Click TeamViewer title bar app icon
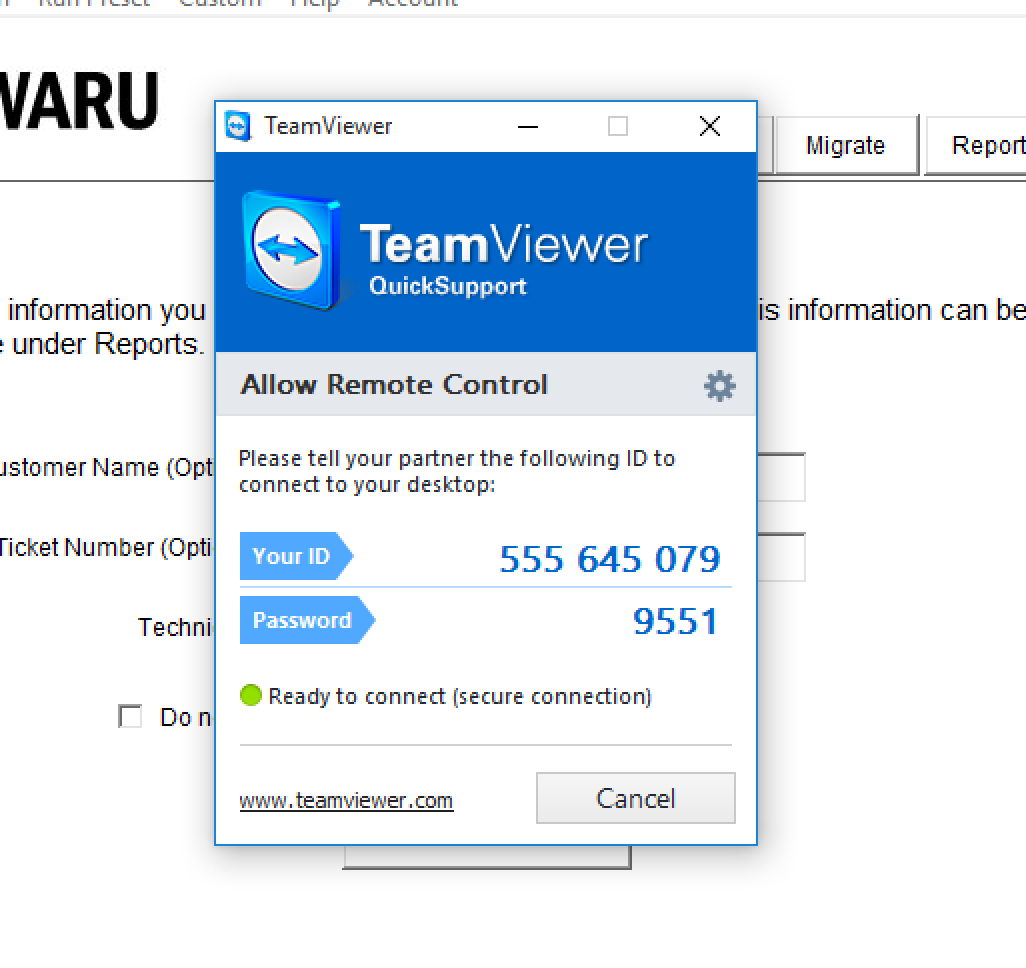 click(238, 126)
